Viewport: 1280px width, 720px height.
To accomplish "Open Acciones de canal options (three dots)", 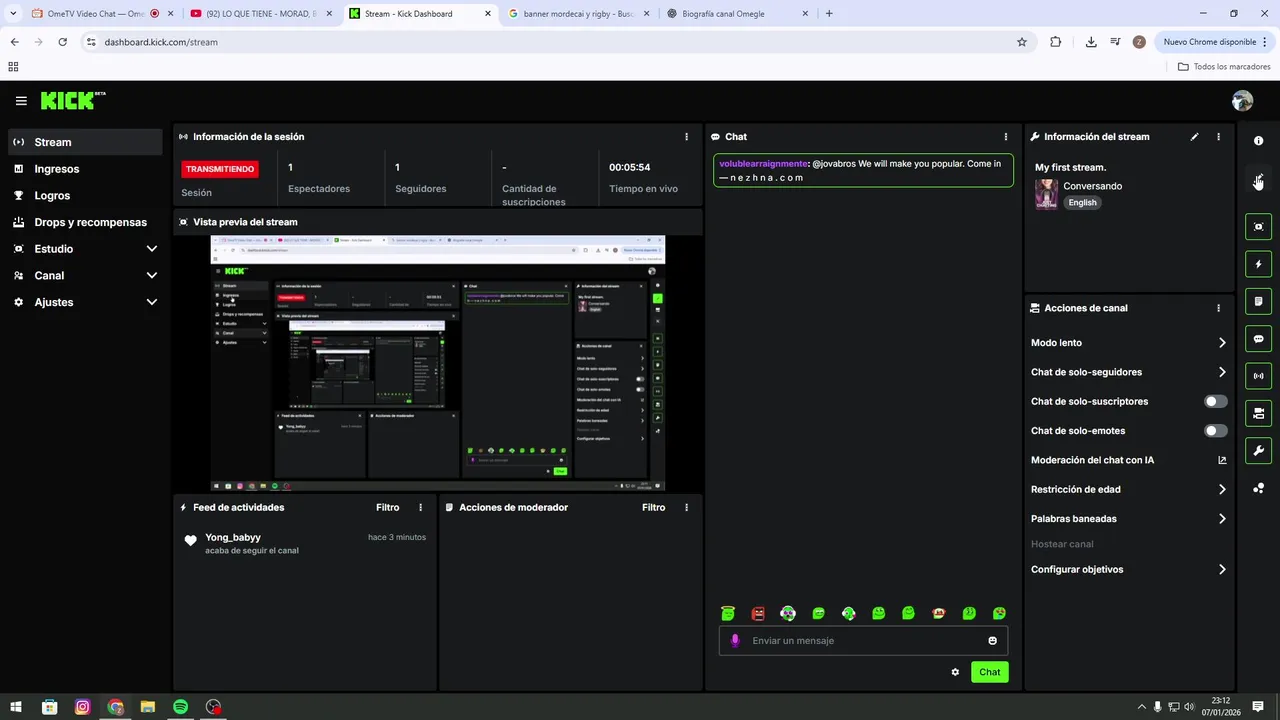I will click(x=1218, y=308).
